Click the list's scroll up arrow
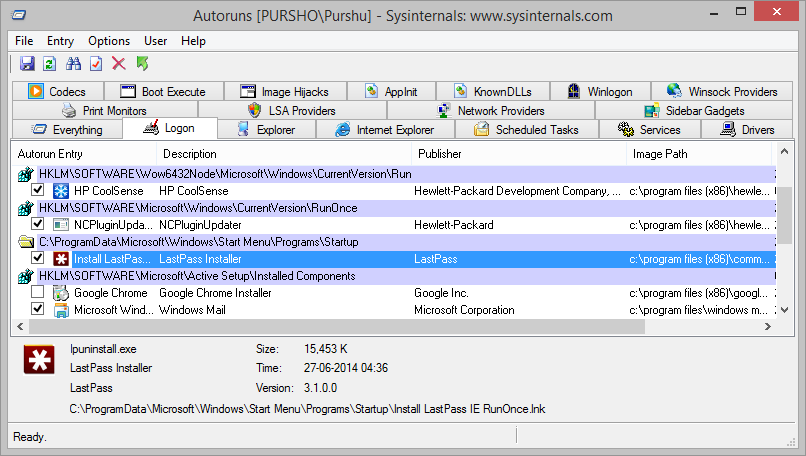The height and width of the screenshot is (456, 806). pyautogui.click(x=784, y=151)
